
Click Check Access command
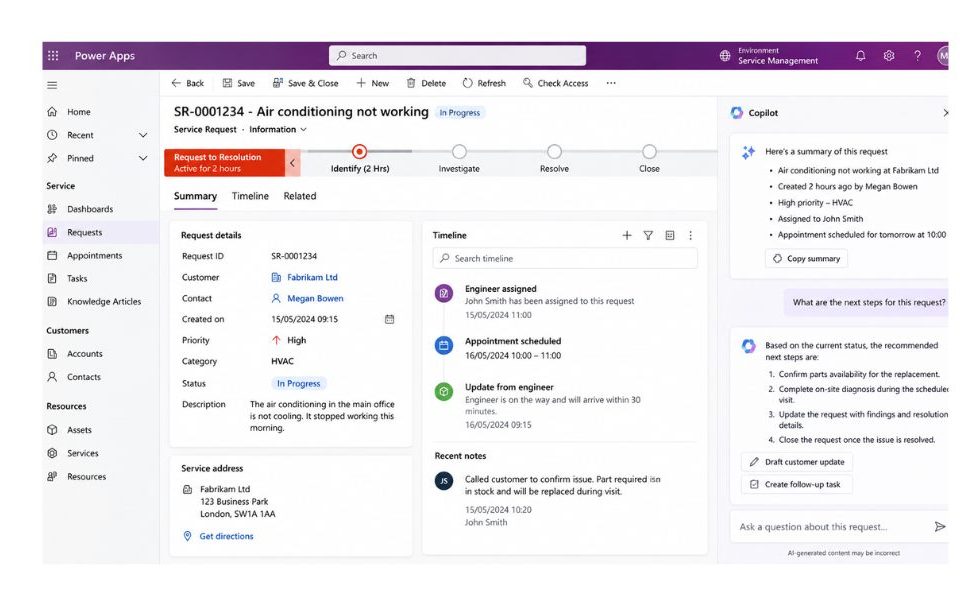point(555,83)
